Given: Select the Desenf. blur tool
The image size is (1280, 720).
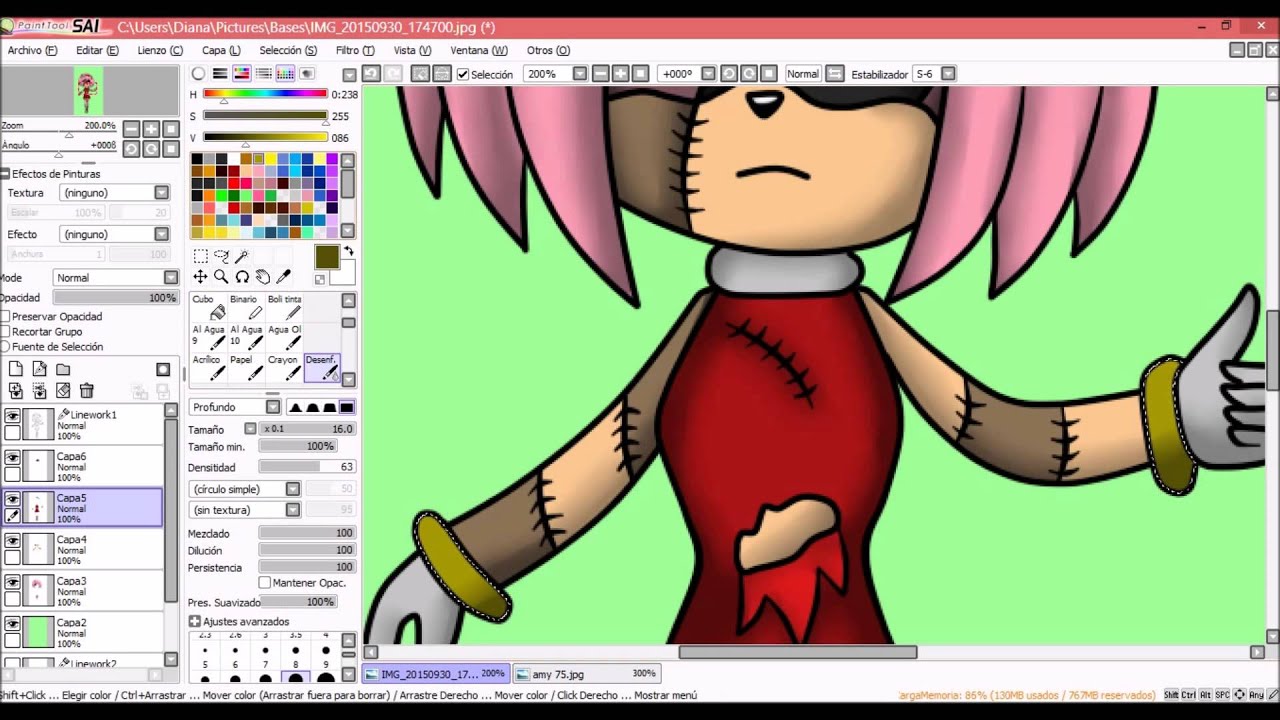Looking at the screenshot, I should pos(322,367).
